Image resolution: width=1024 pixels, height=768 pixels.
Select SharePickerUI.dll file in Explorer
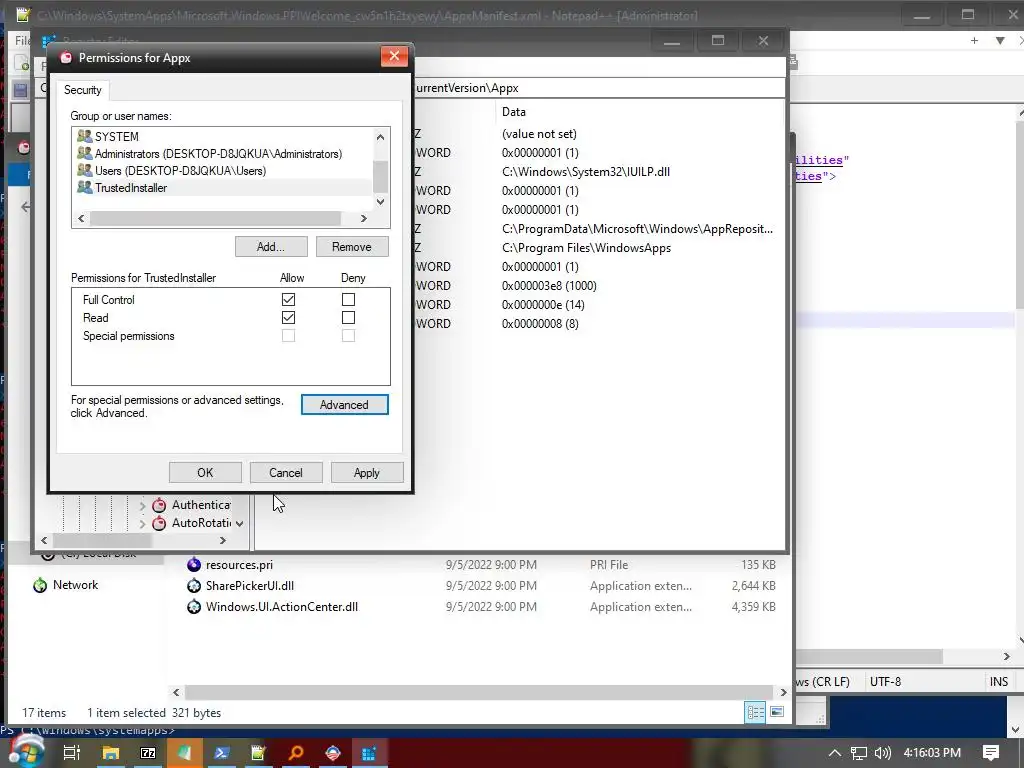[x=249, y=586]
